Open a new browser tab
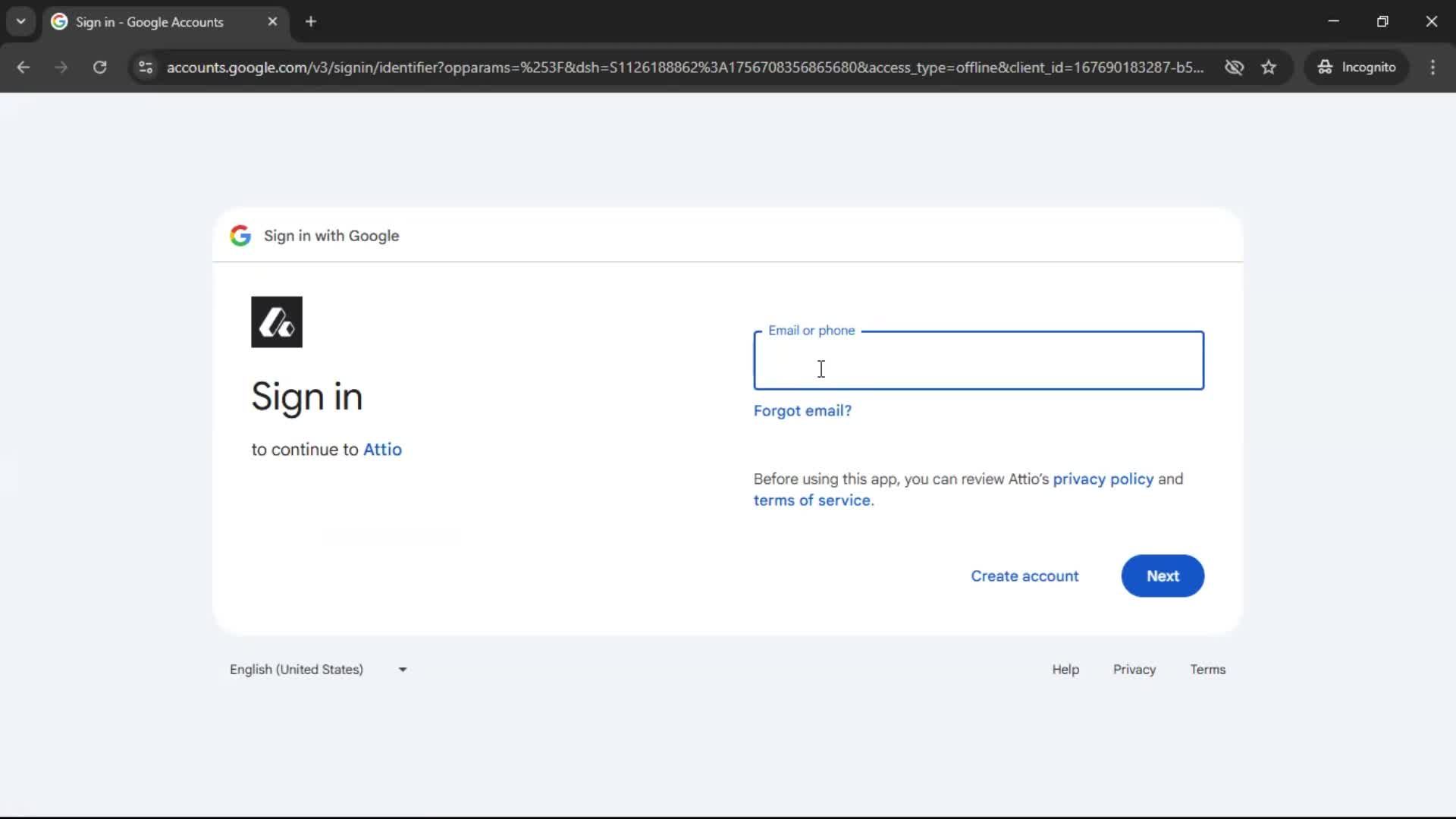 click(311, 21)
